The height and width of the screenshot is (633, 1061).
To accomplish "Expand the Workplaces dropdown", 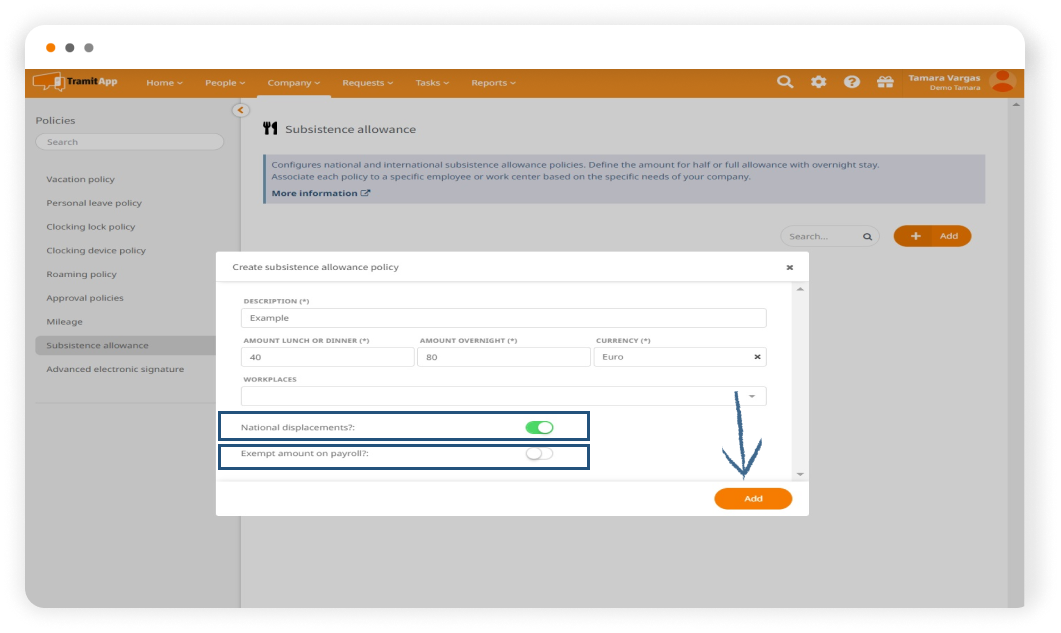I will [x=752, y=396].
